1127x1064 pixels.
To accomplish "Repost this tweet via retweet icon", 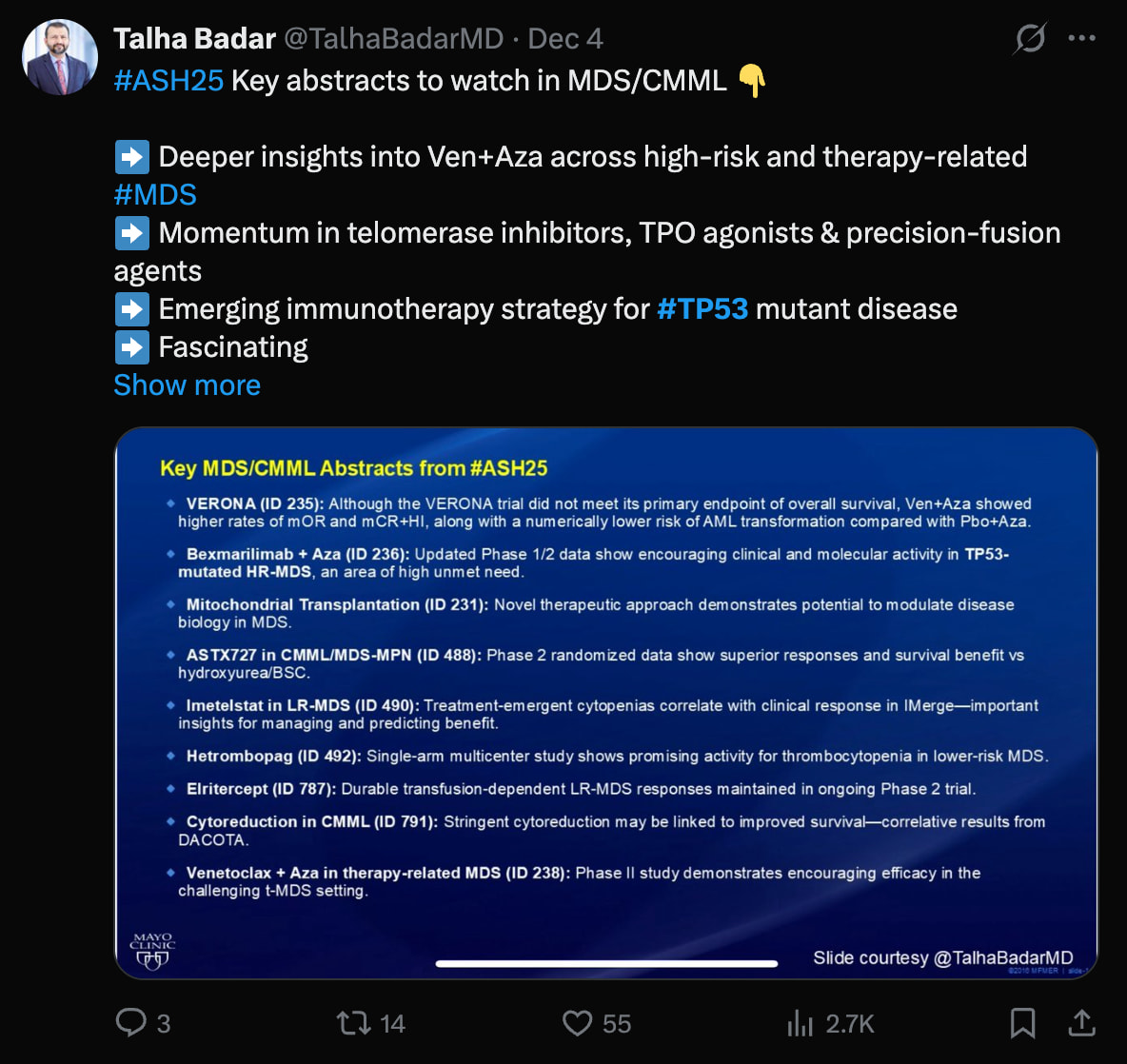I will pos(353,1023).
